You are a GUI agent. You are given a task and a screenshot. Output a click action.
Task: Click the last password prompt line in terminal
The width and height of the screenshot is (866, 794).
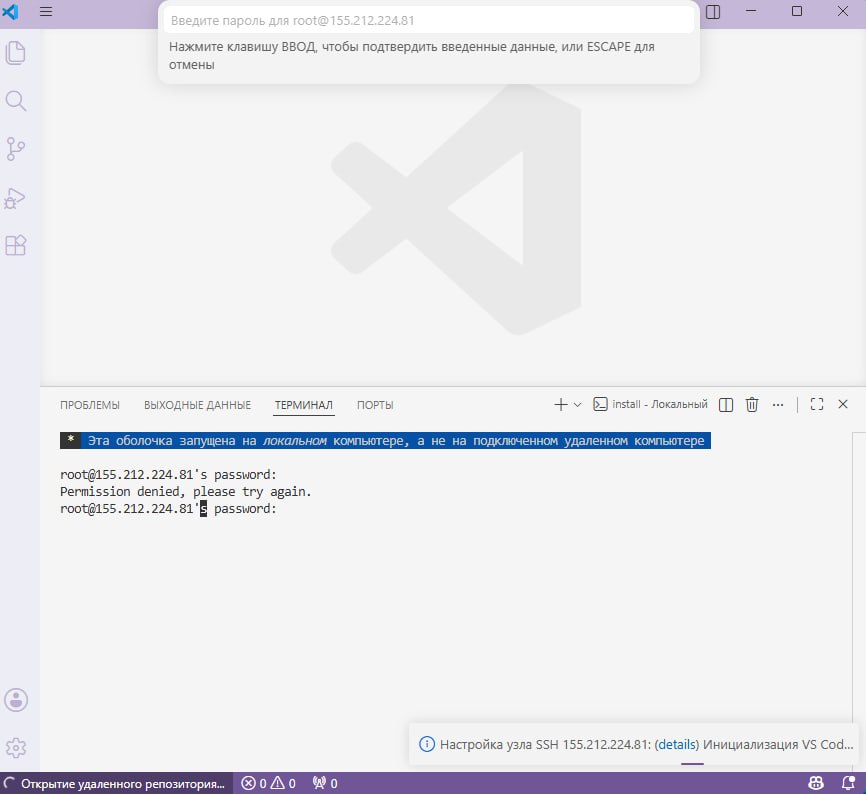pos(168,509)
